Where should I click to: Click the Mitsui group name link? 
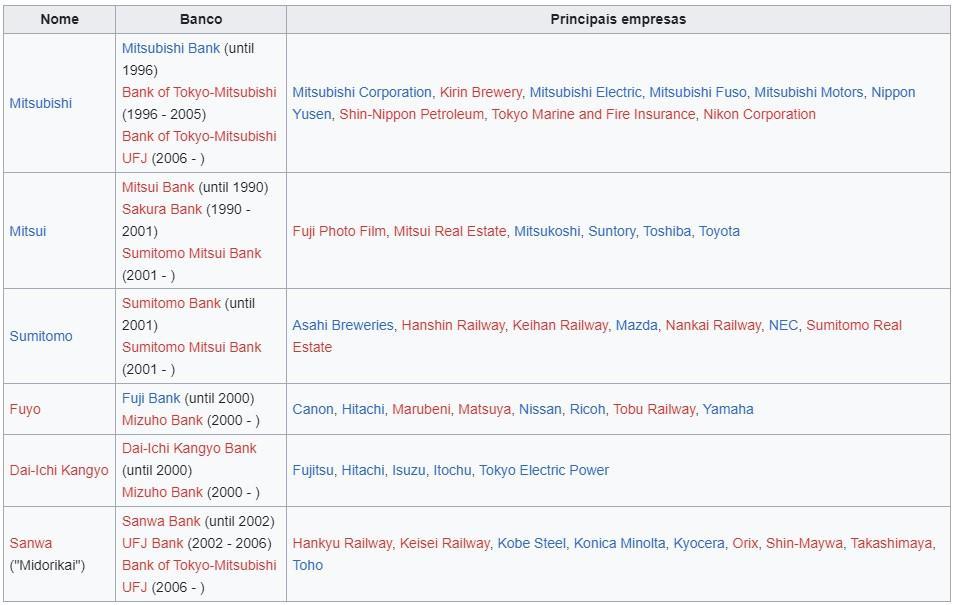tap(28, 231)
